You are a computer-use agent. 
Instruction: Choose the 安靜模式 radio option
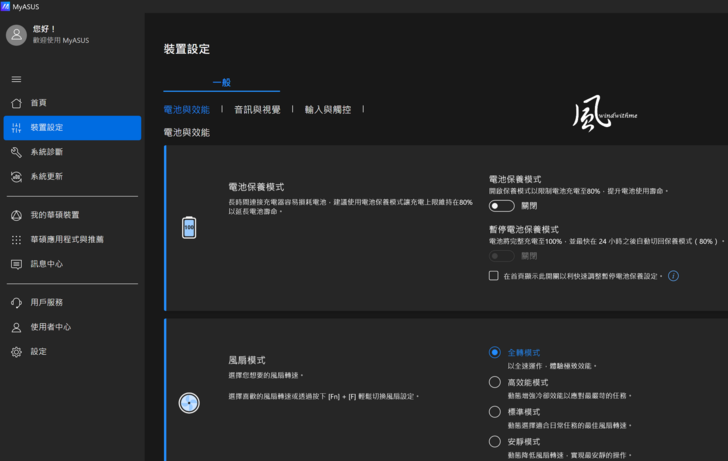tap(495, 441)
